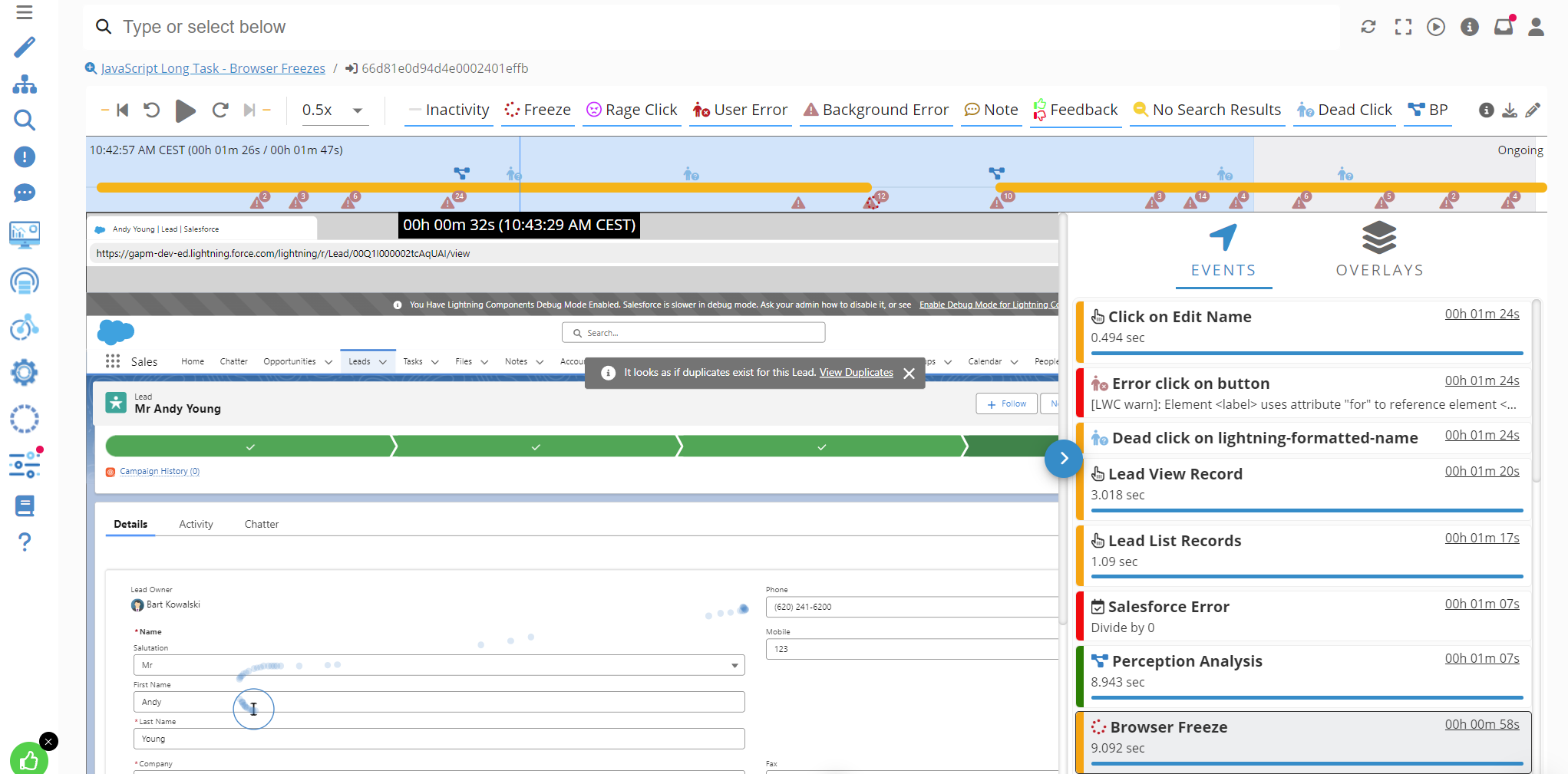Select the Activity tab

[196, 524]
